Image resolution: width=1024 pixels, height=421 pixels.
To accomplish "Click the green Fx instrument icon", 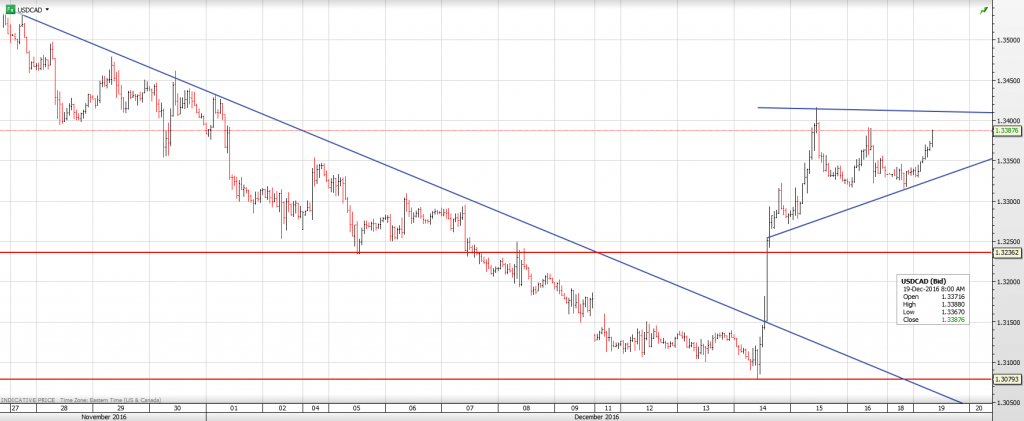I will tap(10, 9).
